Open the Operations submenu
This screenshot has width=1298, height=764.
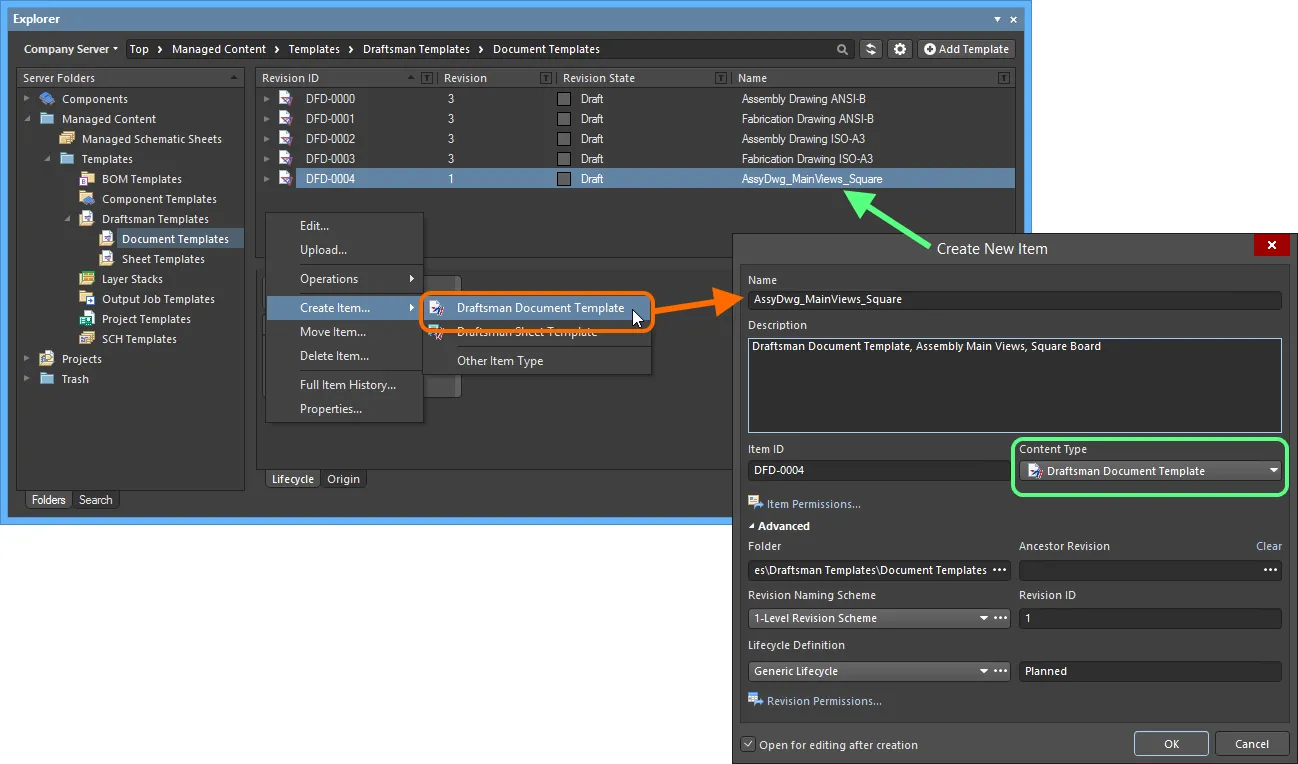(x=344, y=279)
